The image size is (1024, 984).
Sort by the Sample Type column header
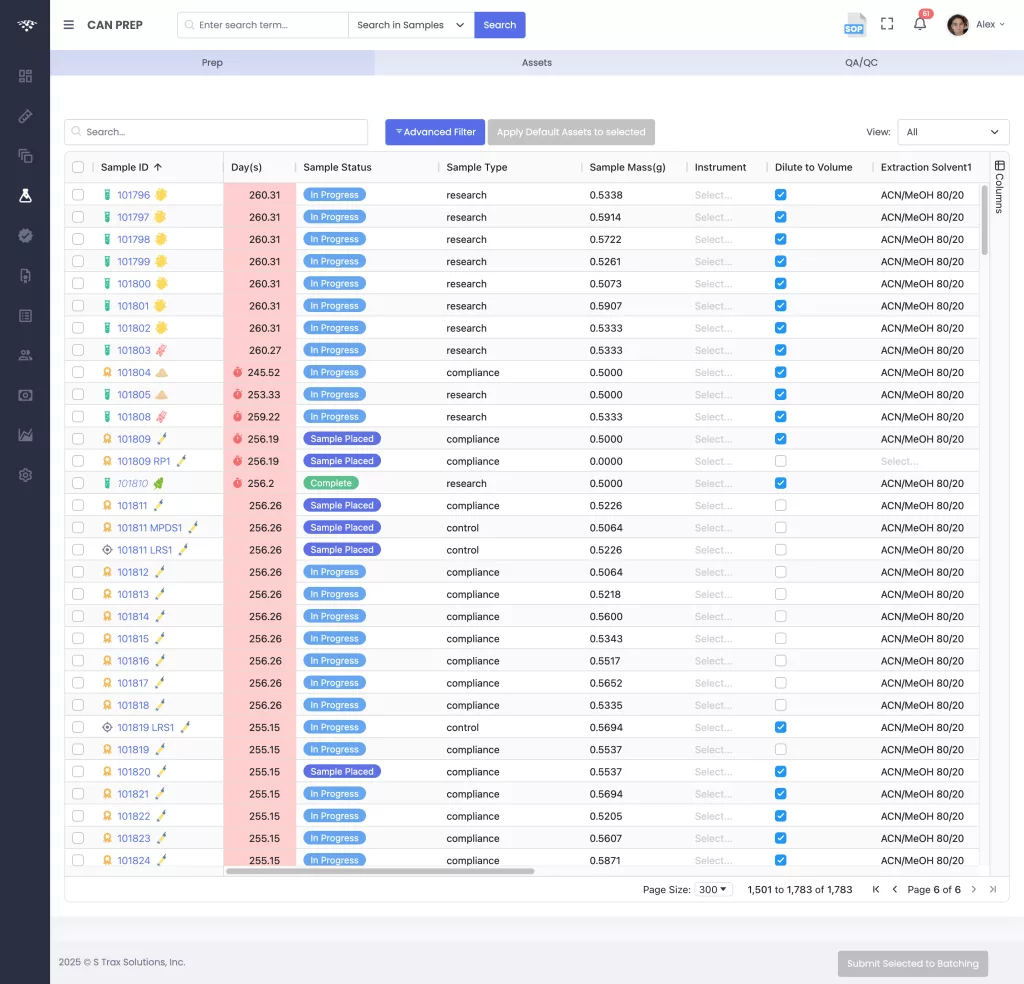tap(477, 167)
